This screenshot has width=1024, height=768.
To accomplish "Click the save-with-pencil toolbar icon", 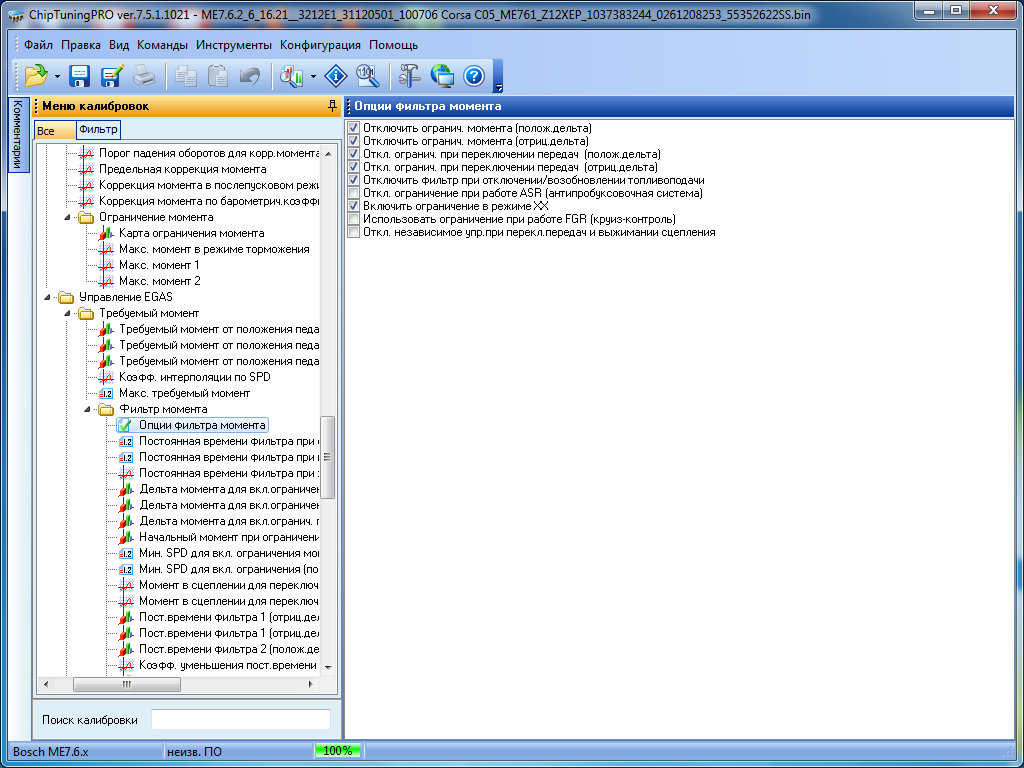I will (111, 76).
